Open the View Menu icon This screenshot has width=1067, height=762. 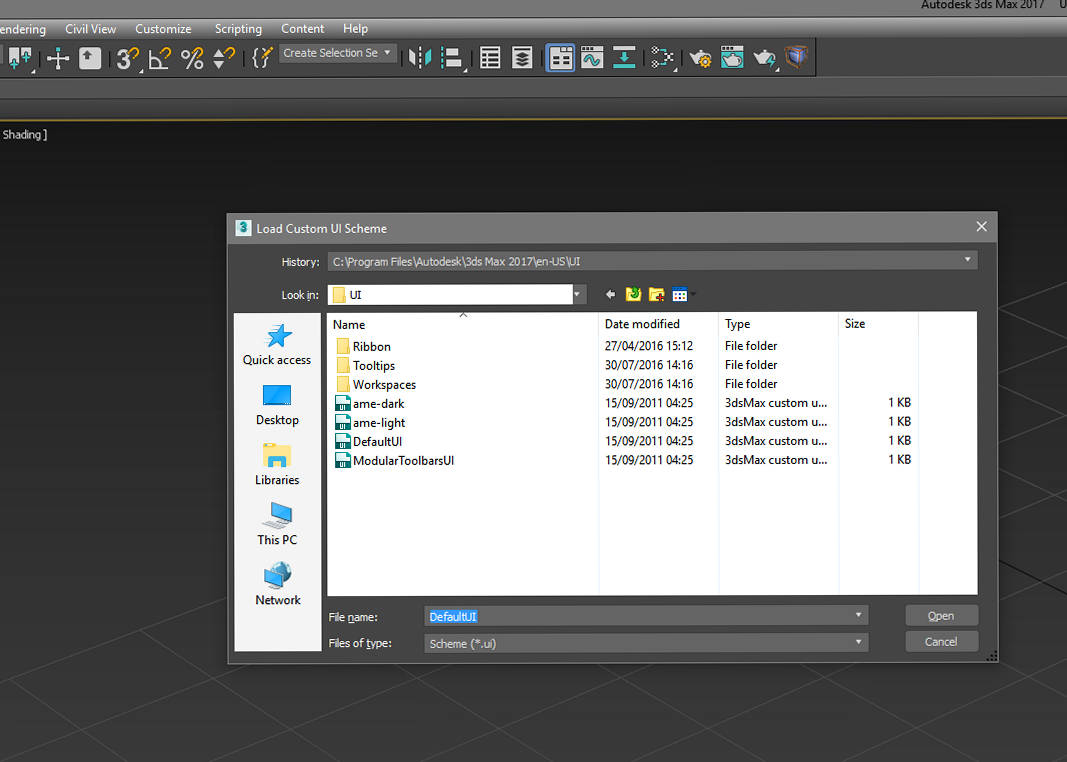click(x=681, y=294)
